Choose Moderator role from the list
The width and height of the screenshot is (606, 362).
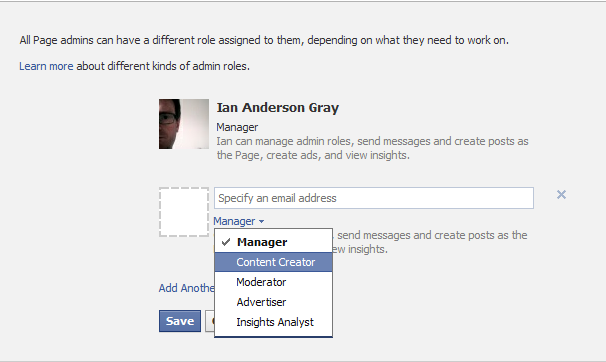[x=273, y=282]
